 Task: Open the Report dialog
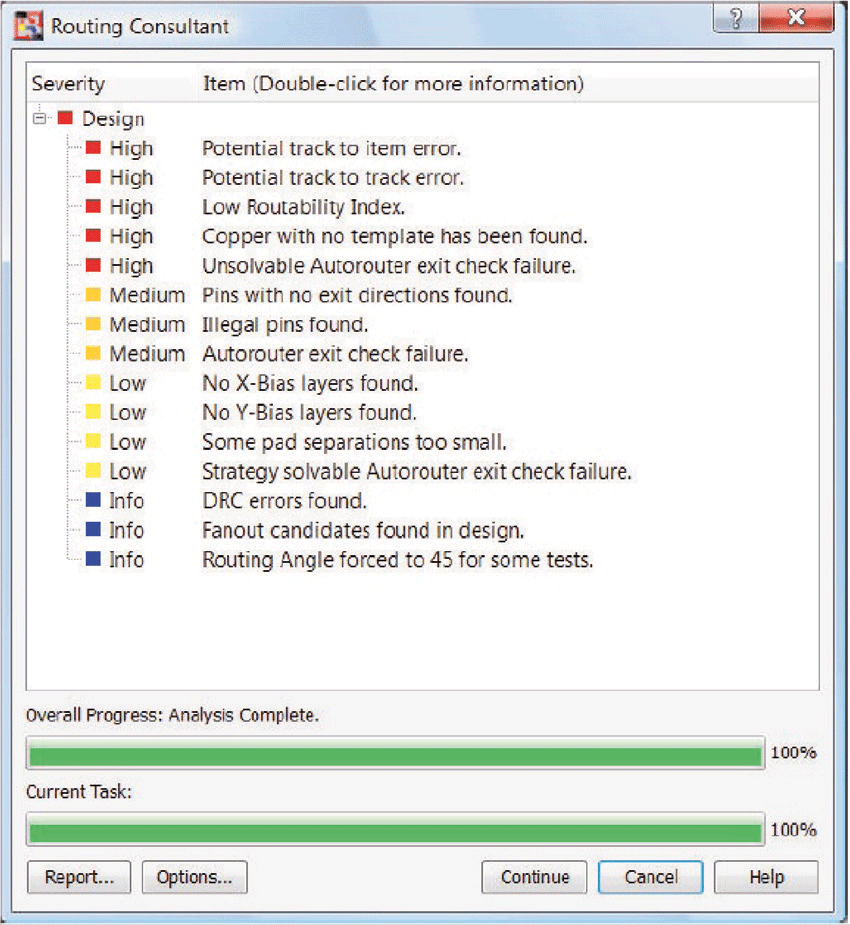(79, 877)
